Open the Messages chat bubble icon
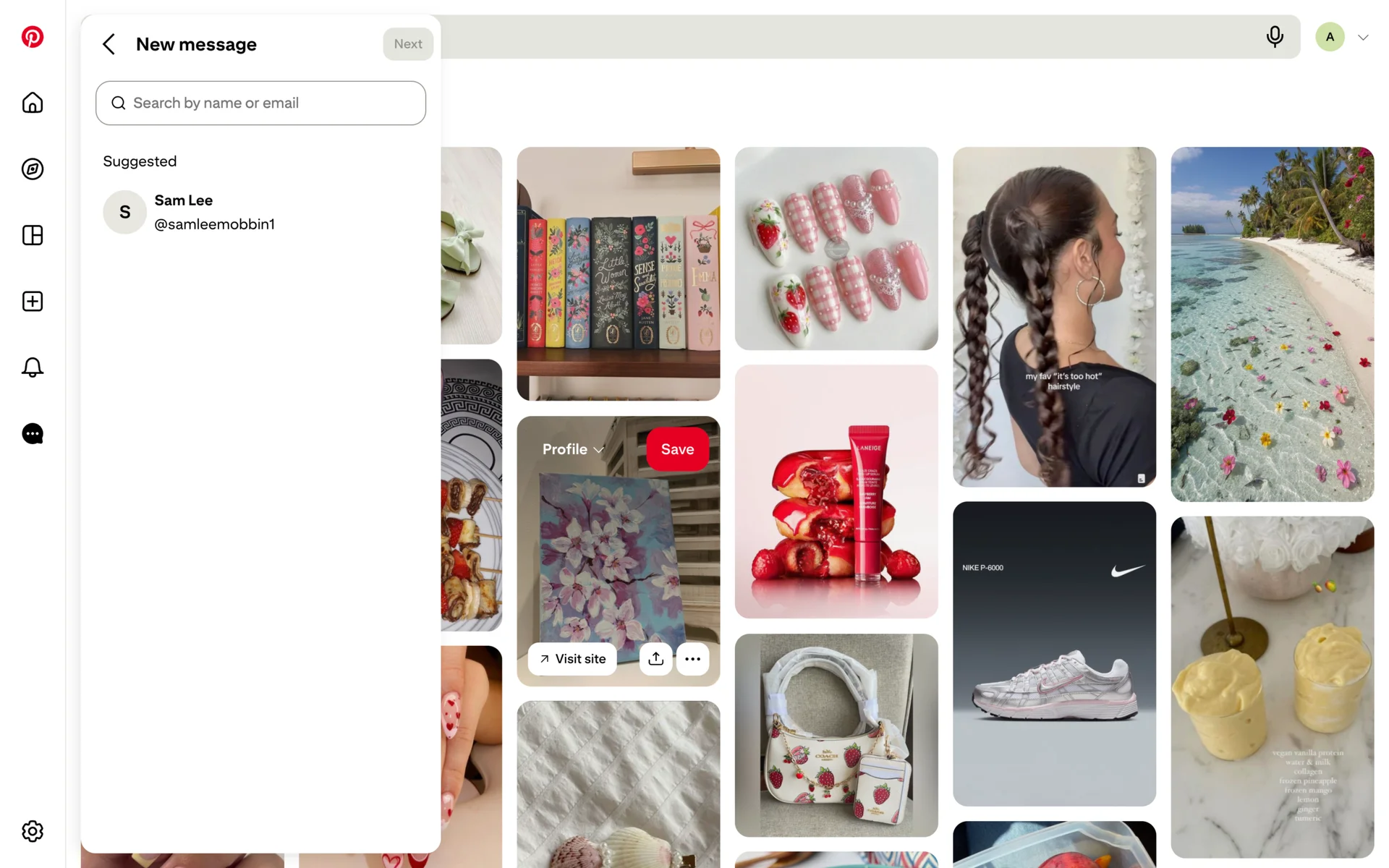The width and height of the screenshot is (1389, 868). coord(33,433)
